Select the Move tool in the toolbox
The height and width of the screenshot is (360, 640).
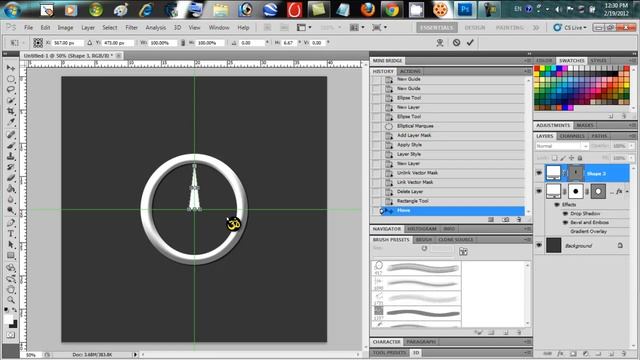pos(11,67)
